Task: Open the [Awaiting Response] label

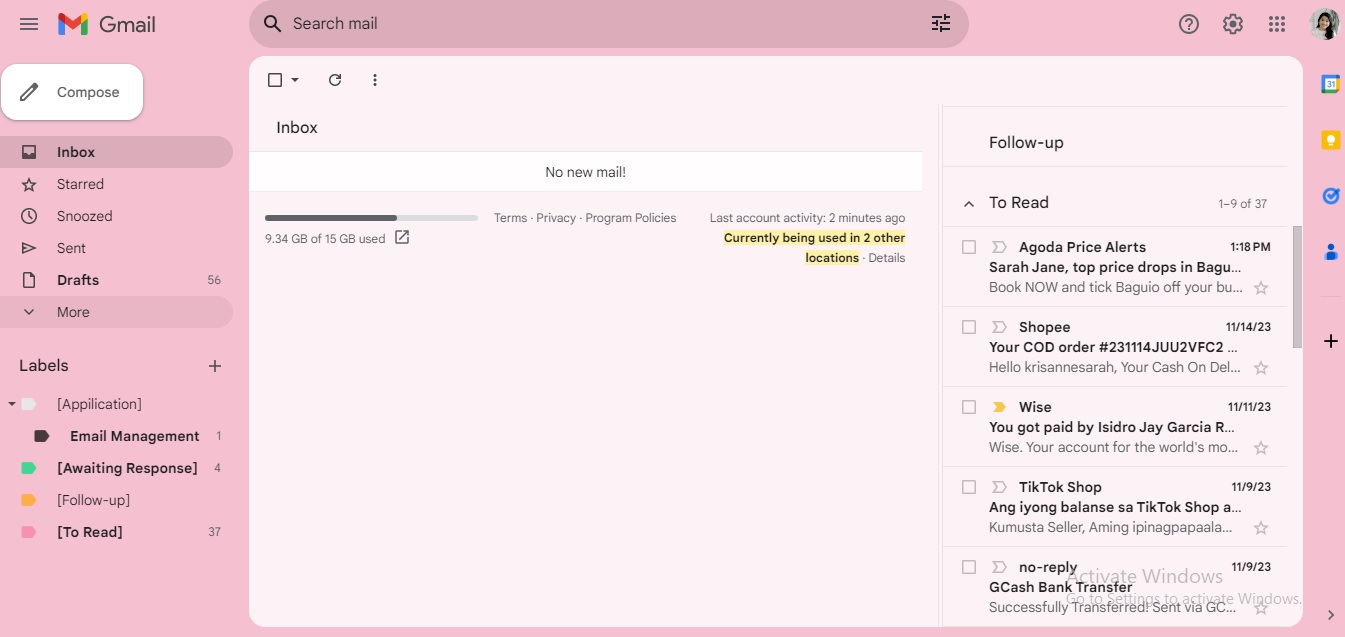Action: click(116, 468)
